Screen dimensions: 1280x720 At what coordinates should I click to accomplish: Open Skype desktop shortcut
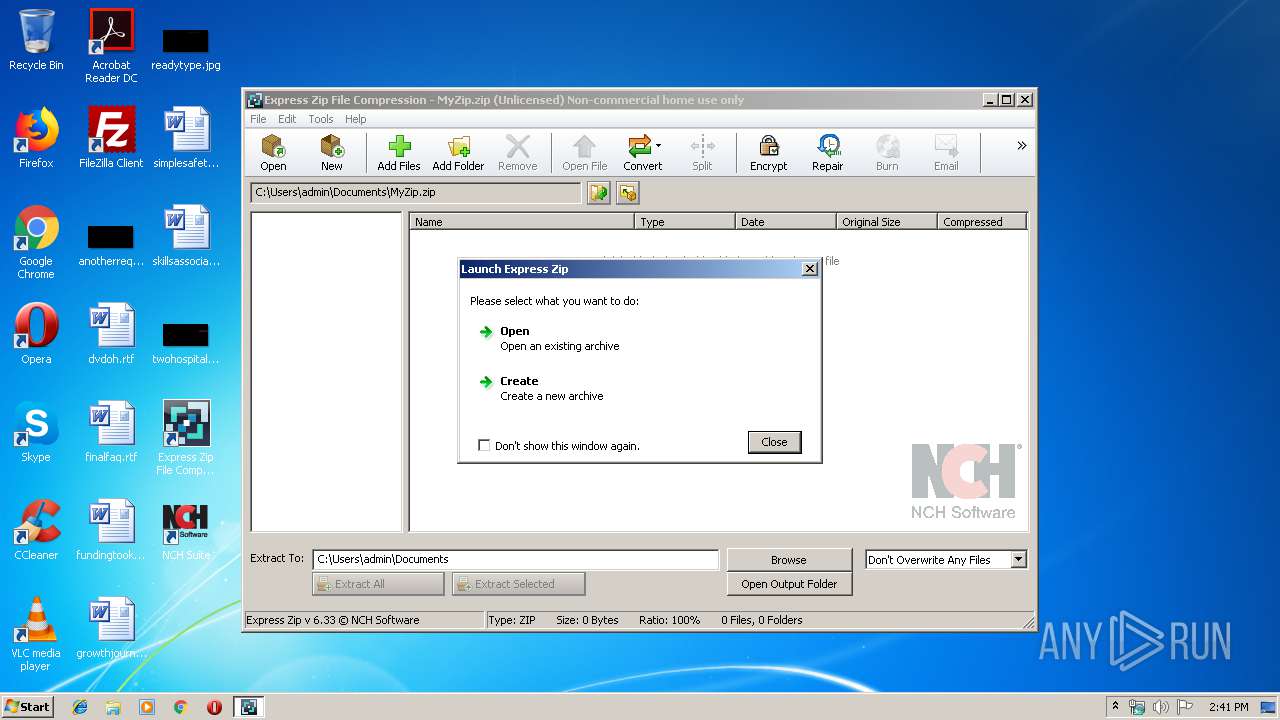click(x=36, y=432)
